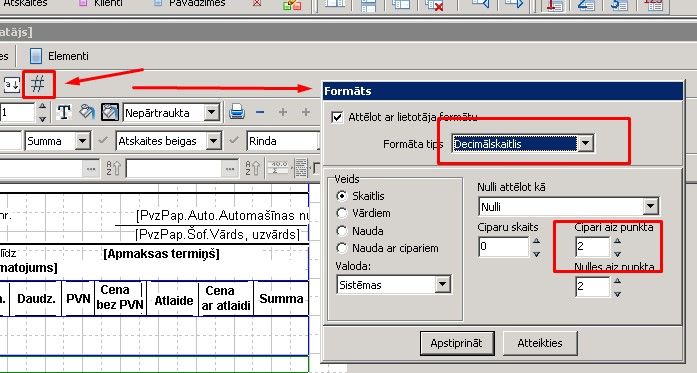697x373 pixels.
Task: Select the 'Daudz.' column header
Action: point(36,299)
